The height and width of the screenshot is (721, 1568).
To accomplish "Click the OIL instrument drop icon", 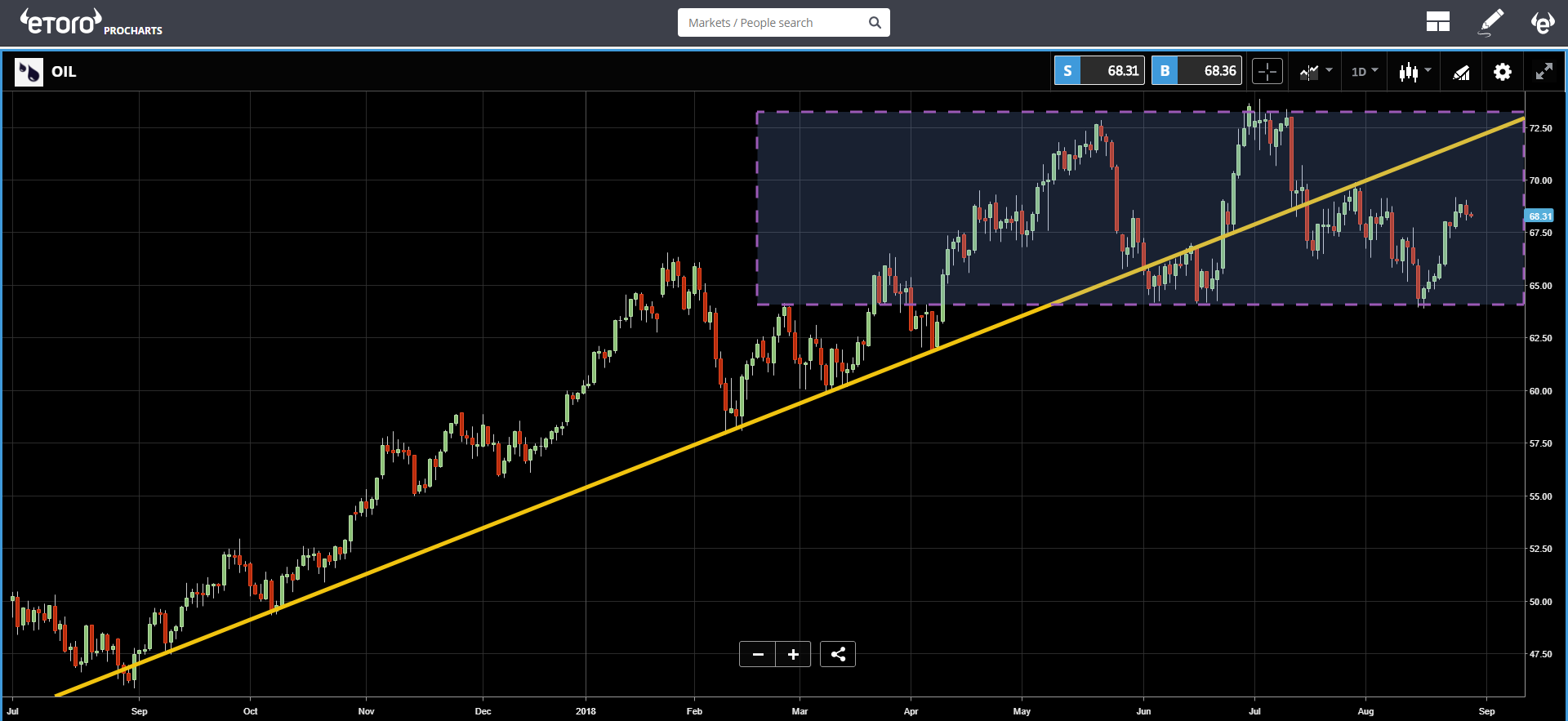I will point(29,72).
